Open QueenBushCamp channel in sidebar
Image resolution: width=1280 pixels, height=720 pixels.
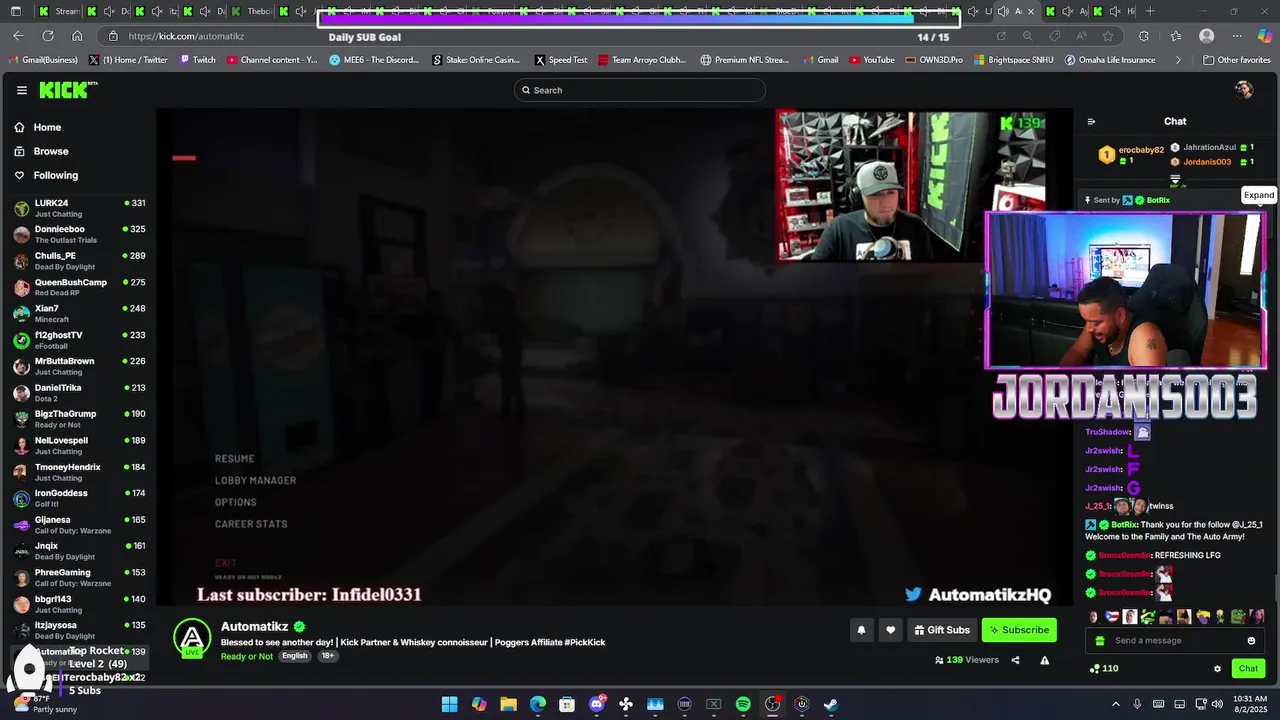pos(78,287)
